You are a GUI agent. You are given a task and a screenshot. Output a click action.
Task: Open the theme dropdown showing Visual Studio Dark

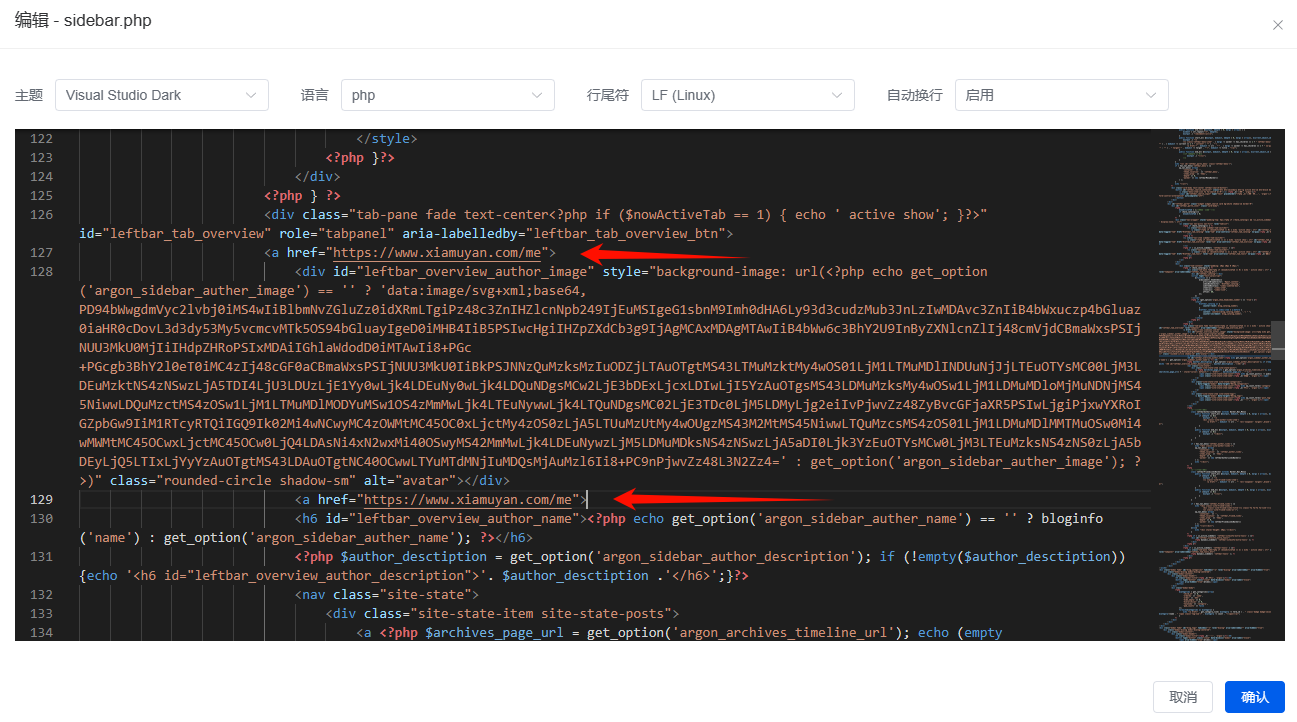pos(162,95)
